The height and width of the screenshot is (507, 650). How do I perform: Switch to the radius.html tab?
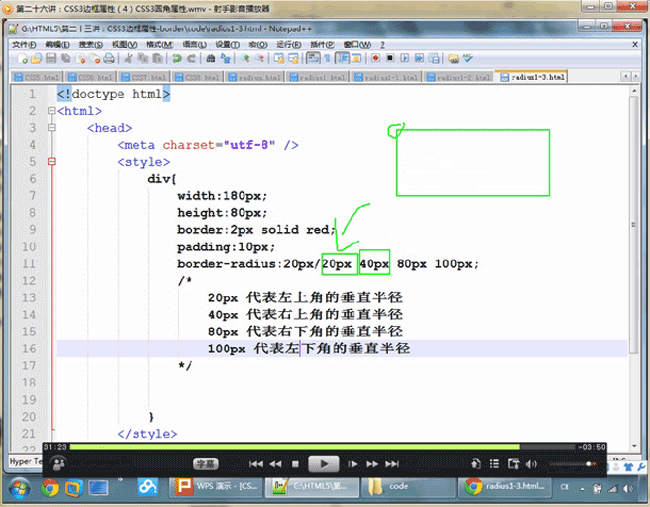254,77
